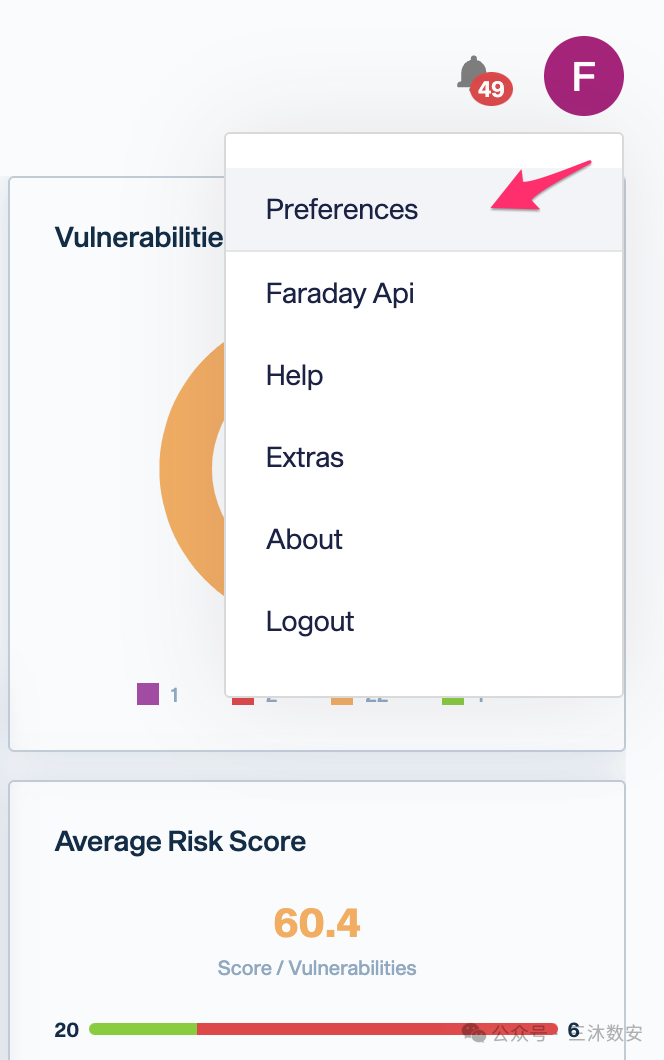Click the number 20 beside risk bar
Viewport: 664px width, 1060px height.
(x=67, y=1030)
